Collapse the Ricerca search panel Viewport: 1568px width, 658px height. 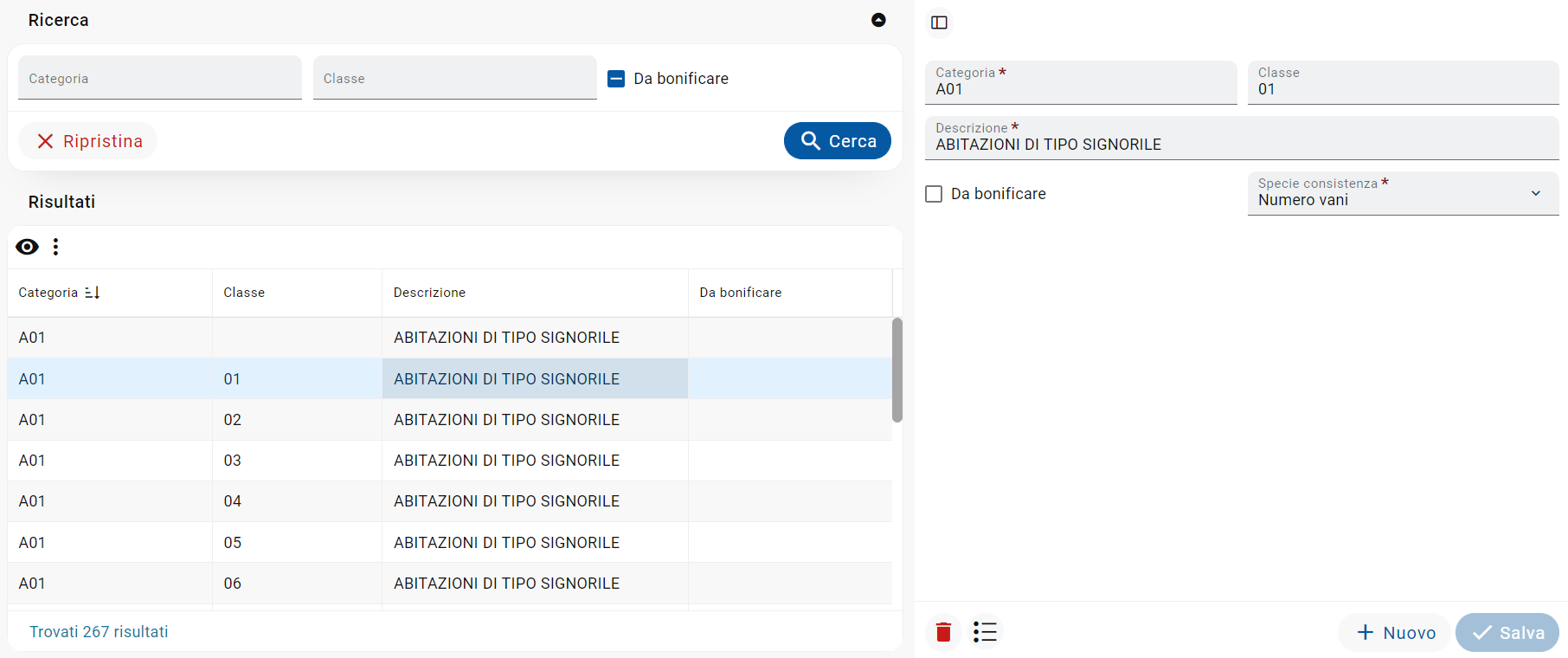pyautogui.click(x=878, y=20)
